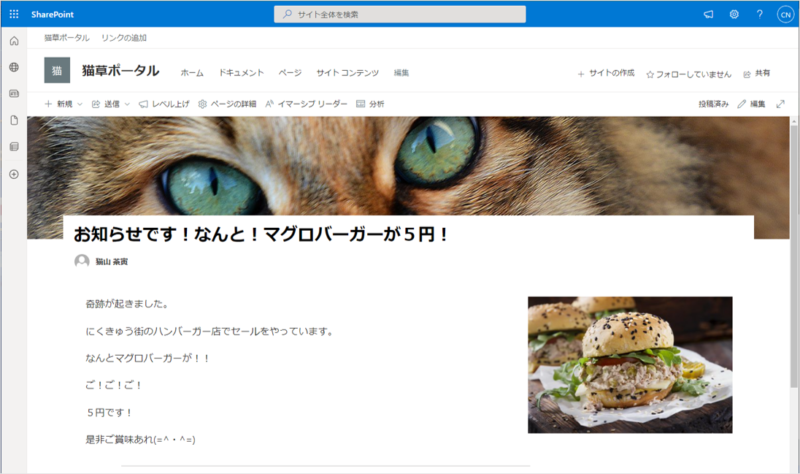Click the page vertical scrollbar
This screenshot has width=800, height=474.
pyautogui.click(x=794, y=255)
